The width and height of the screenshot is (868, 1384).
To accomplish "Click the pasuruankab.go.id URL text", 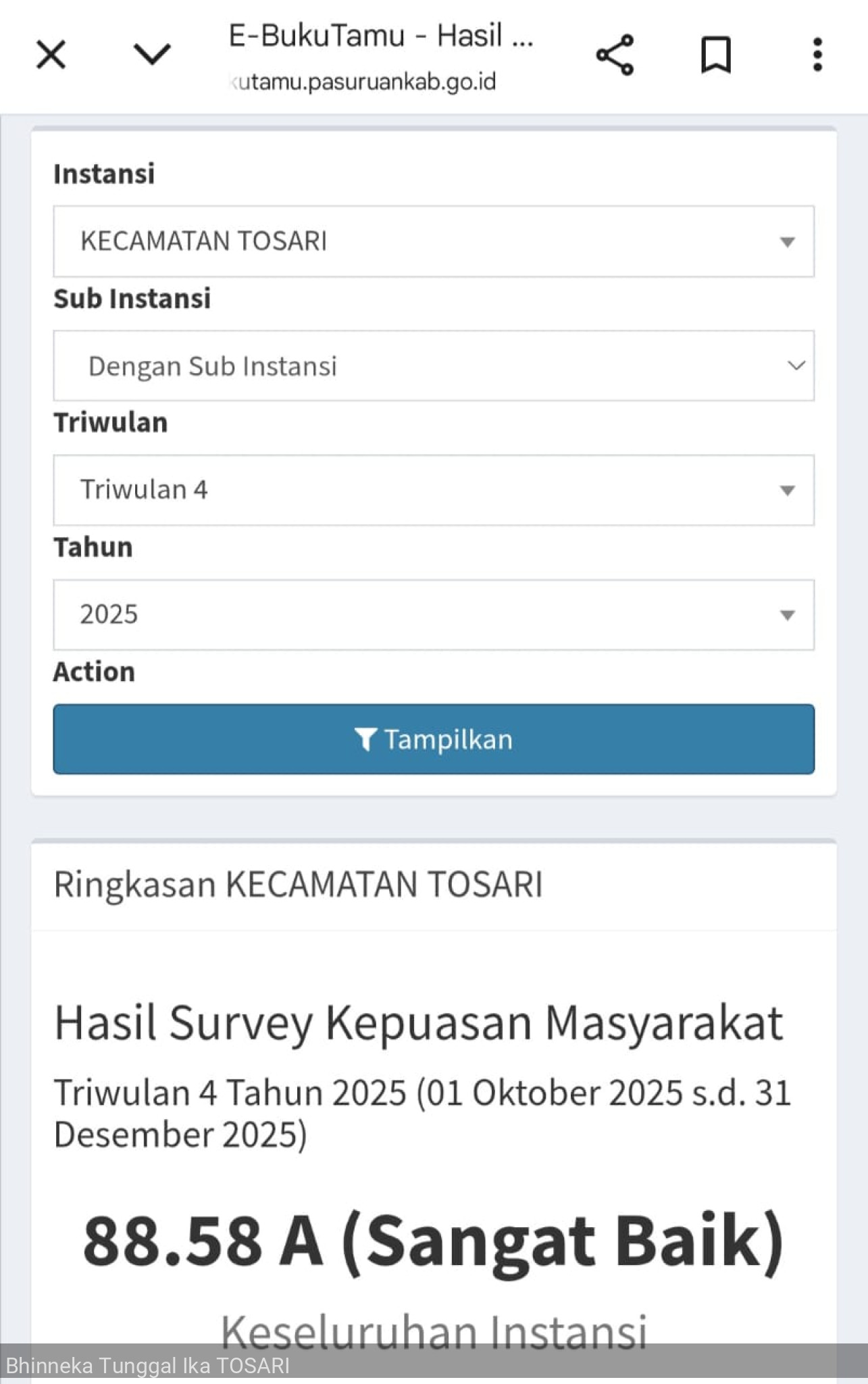I will click(x=363, y=82).
